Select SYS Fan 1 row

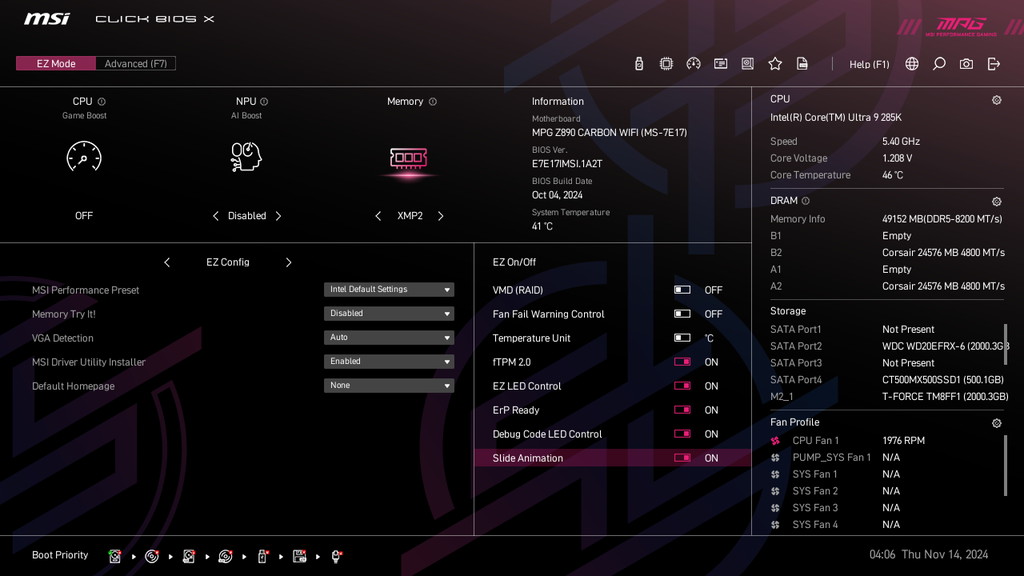pyautogui.click(x=887, y=474)
